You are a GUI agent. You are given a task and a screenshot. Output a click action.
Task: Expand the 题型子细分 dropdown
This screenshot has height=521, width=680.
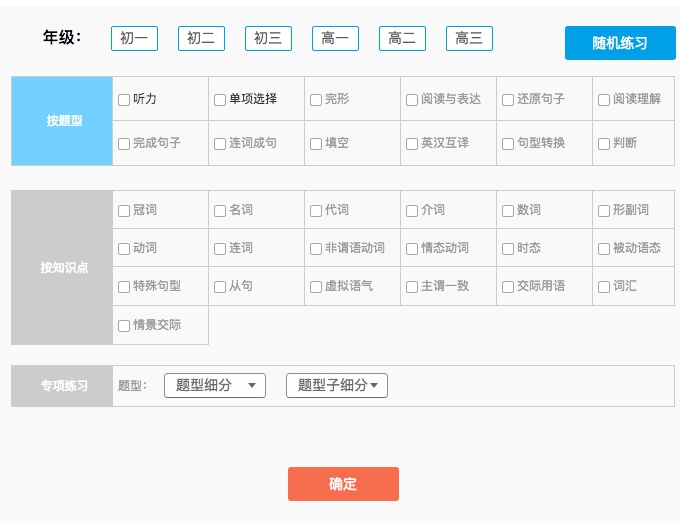[337, 386]
